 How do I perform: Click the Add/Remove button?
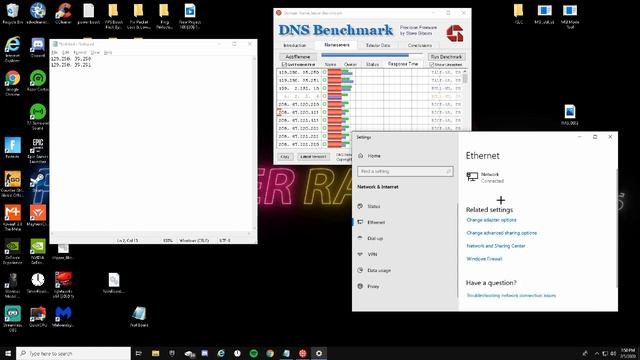298,57
